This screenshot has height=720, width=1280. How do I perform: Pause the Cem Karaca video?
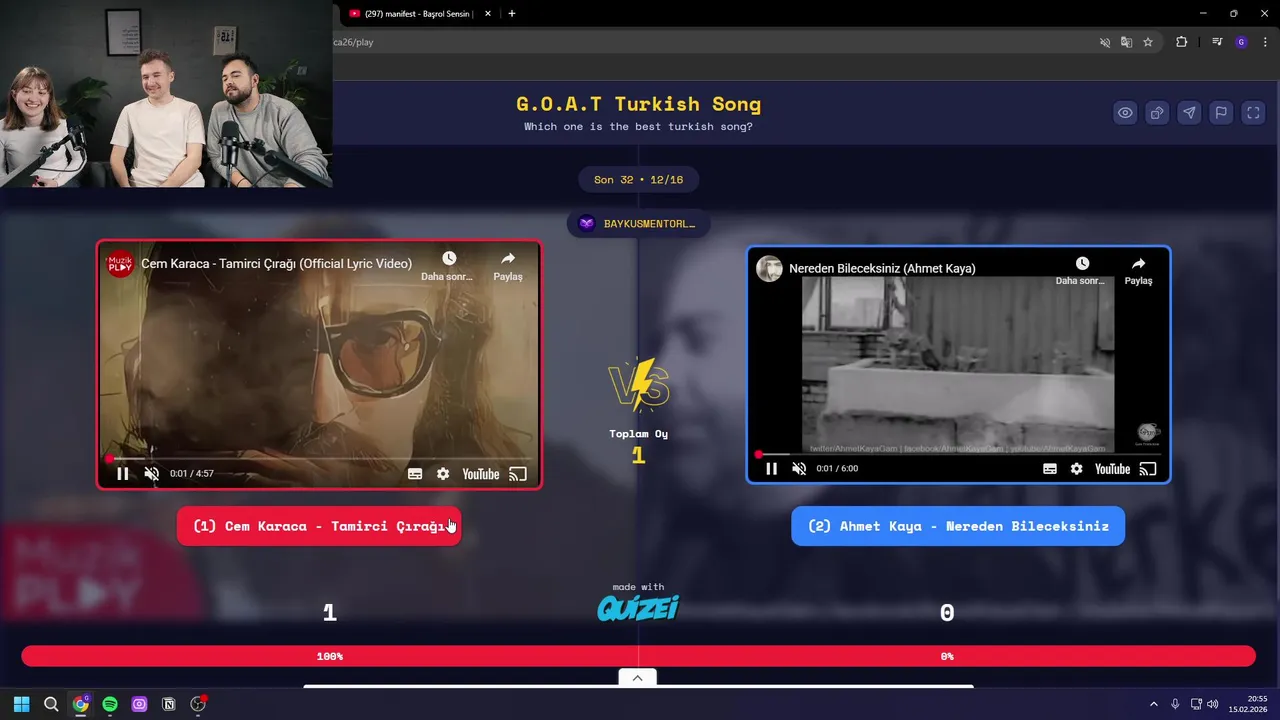point(122,474)
